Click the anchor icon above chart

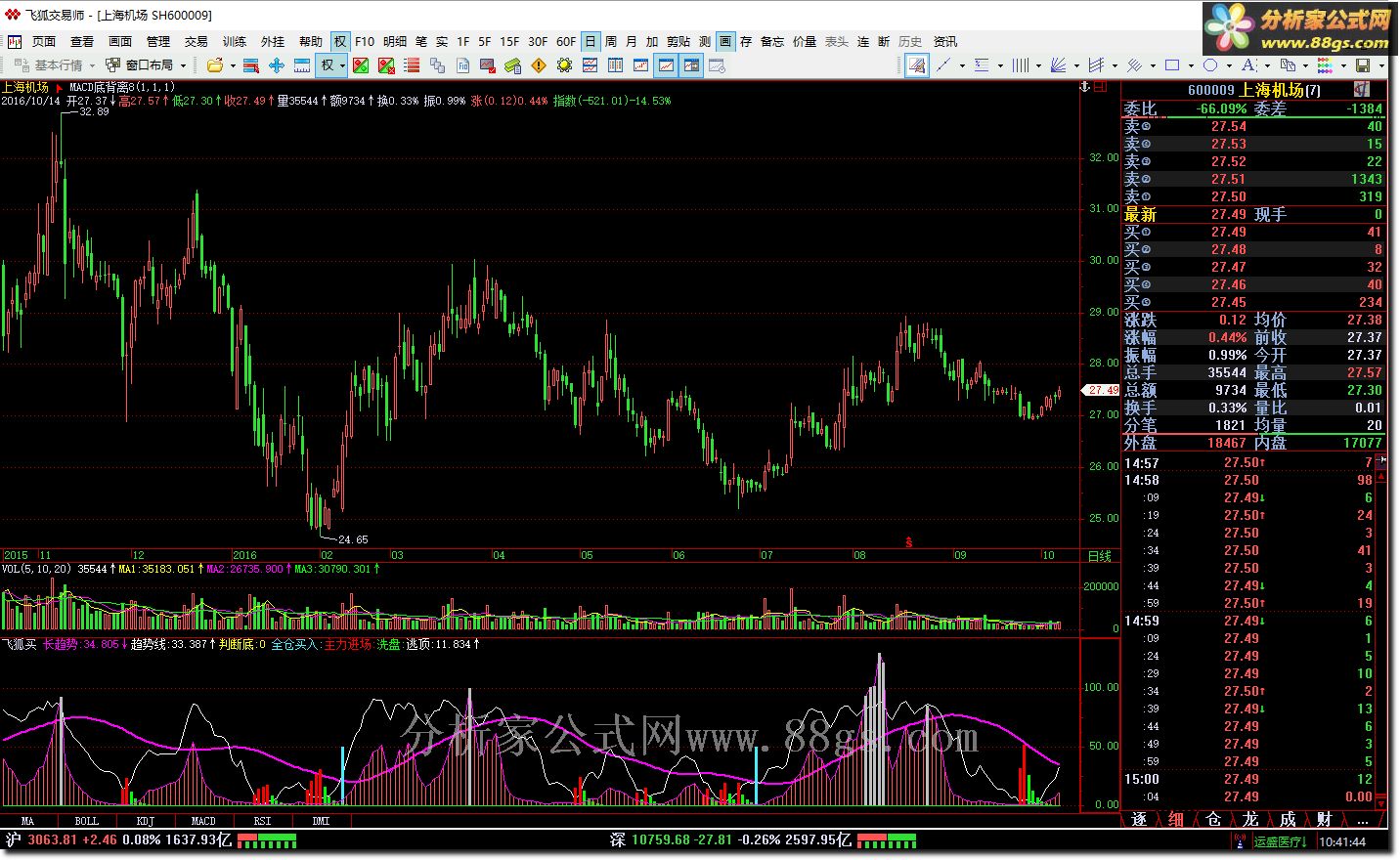click(1083, 87)
